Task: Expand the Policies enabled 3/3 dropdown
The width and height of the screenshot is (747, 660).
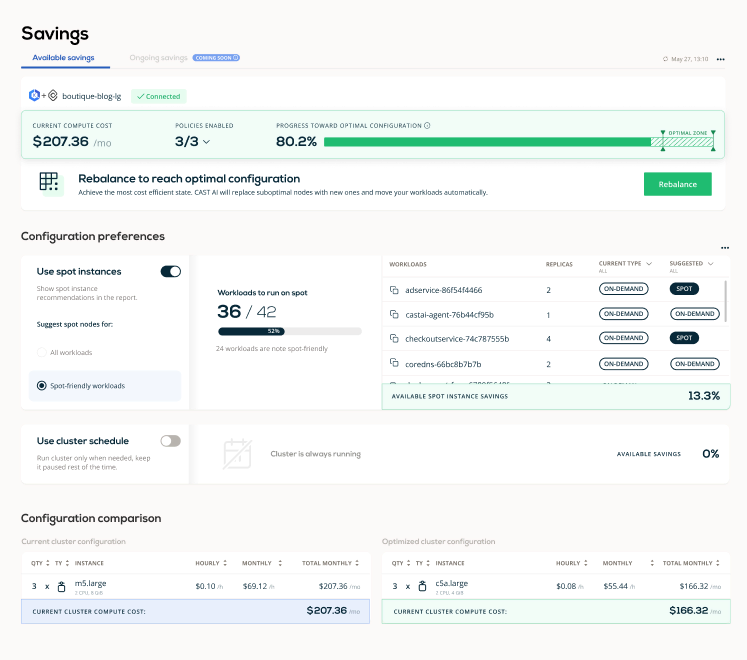Action: [x=207, y=142]
